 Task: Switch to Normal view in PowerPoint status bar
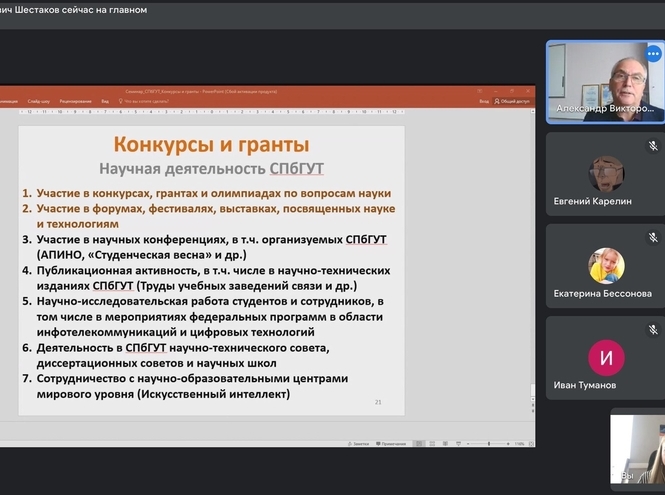[x=419, y=444]
